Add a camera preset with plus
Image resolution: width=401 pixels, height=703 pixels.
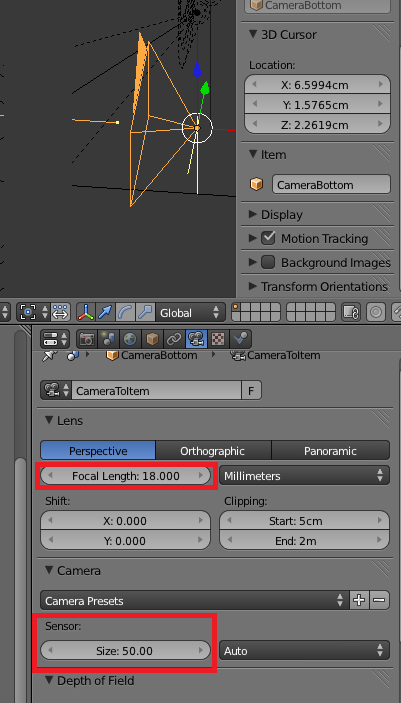[x=359, y=600]
